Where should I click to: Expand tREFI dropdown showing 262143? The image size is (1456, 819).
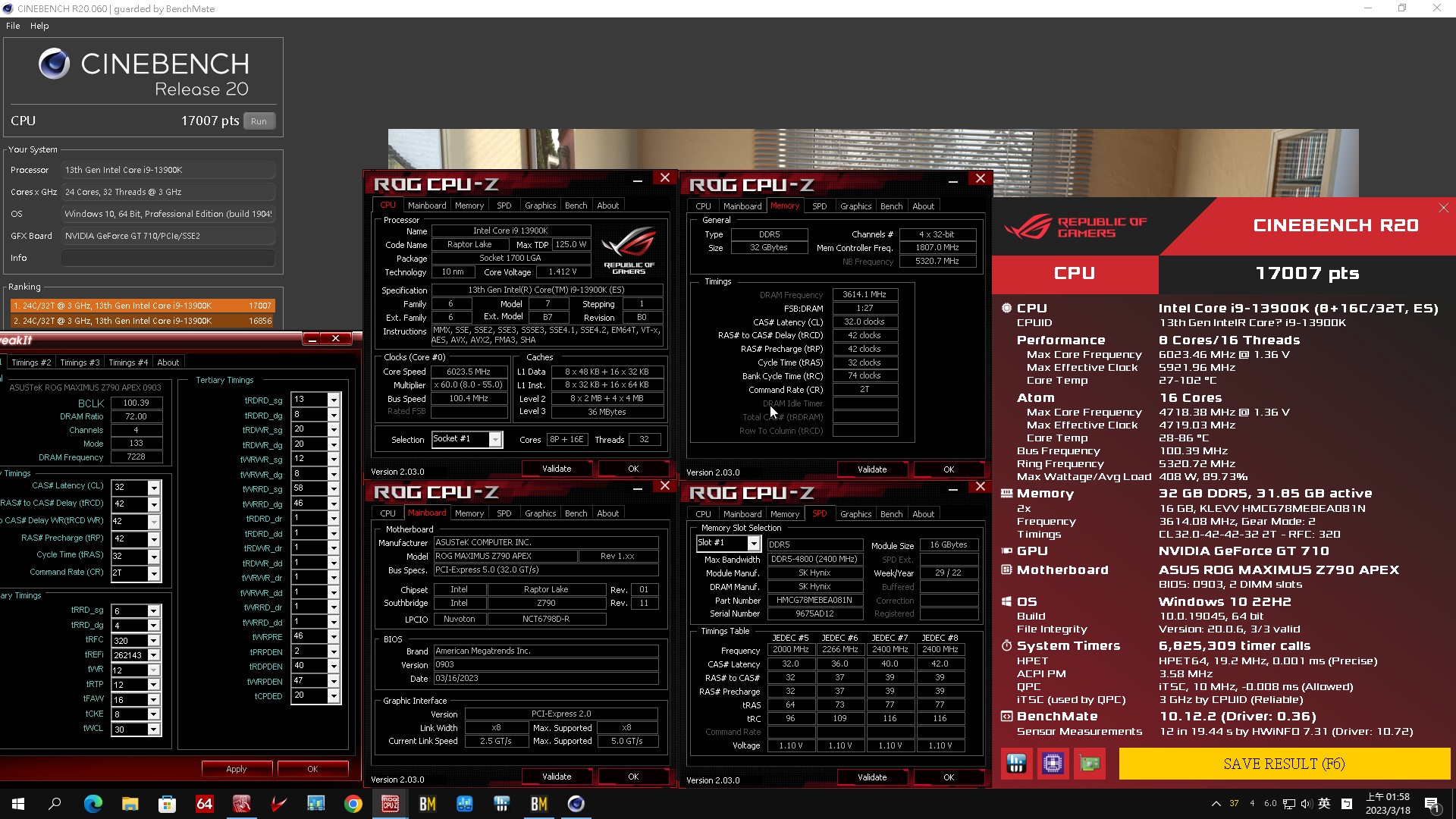(x=153, y=655)
